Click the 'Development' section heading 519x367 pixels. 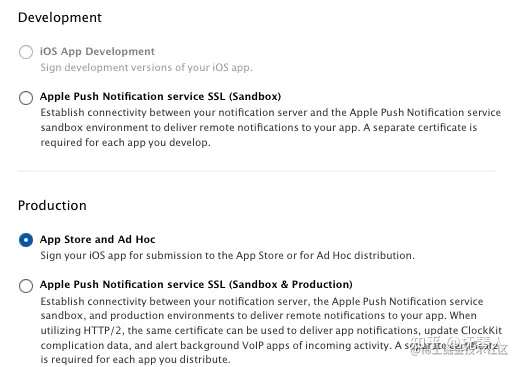[x=60, y=17]
